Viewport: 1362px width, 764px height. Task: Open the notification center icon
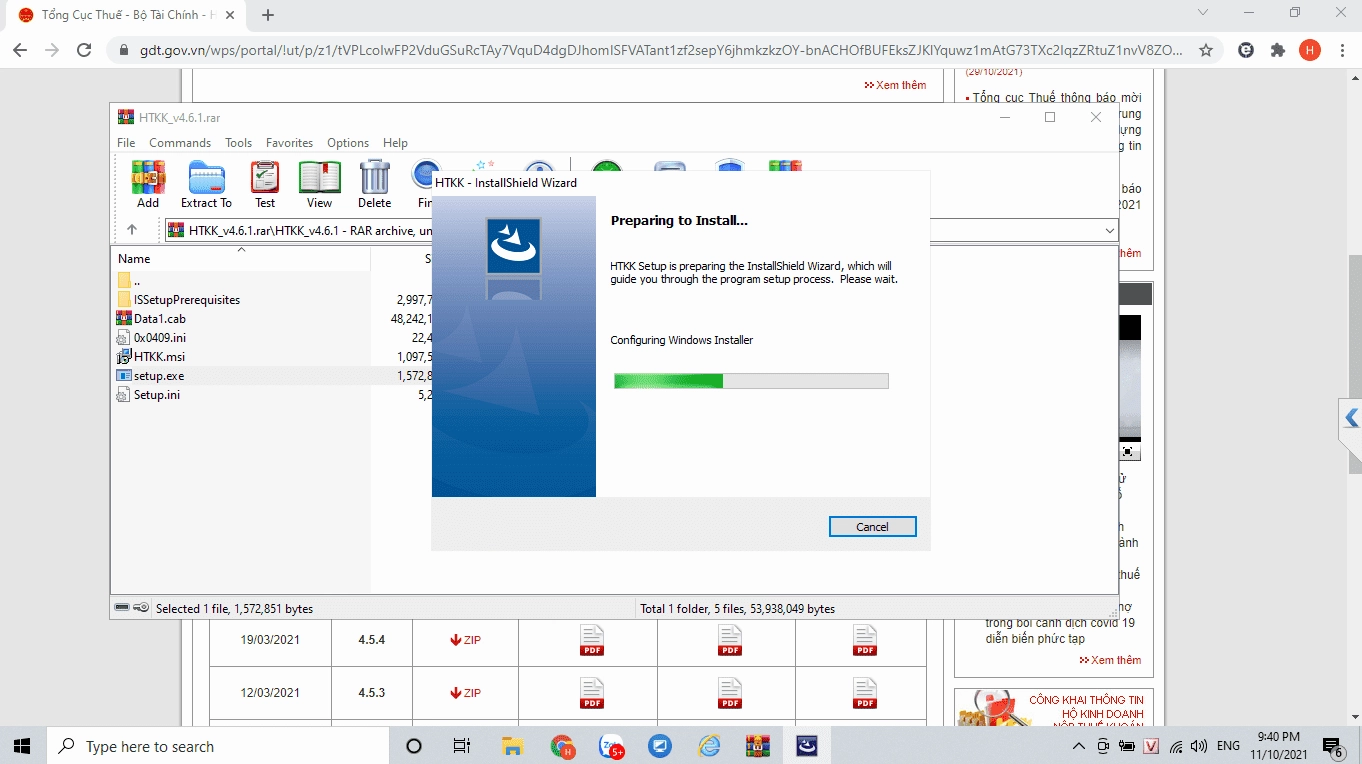click(x=1333, y=746)
